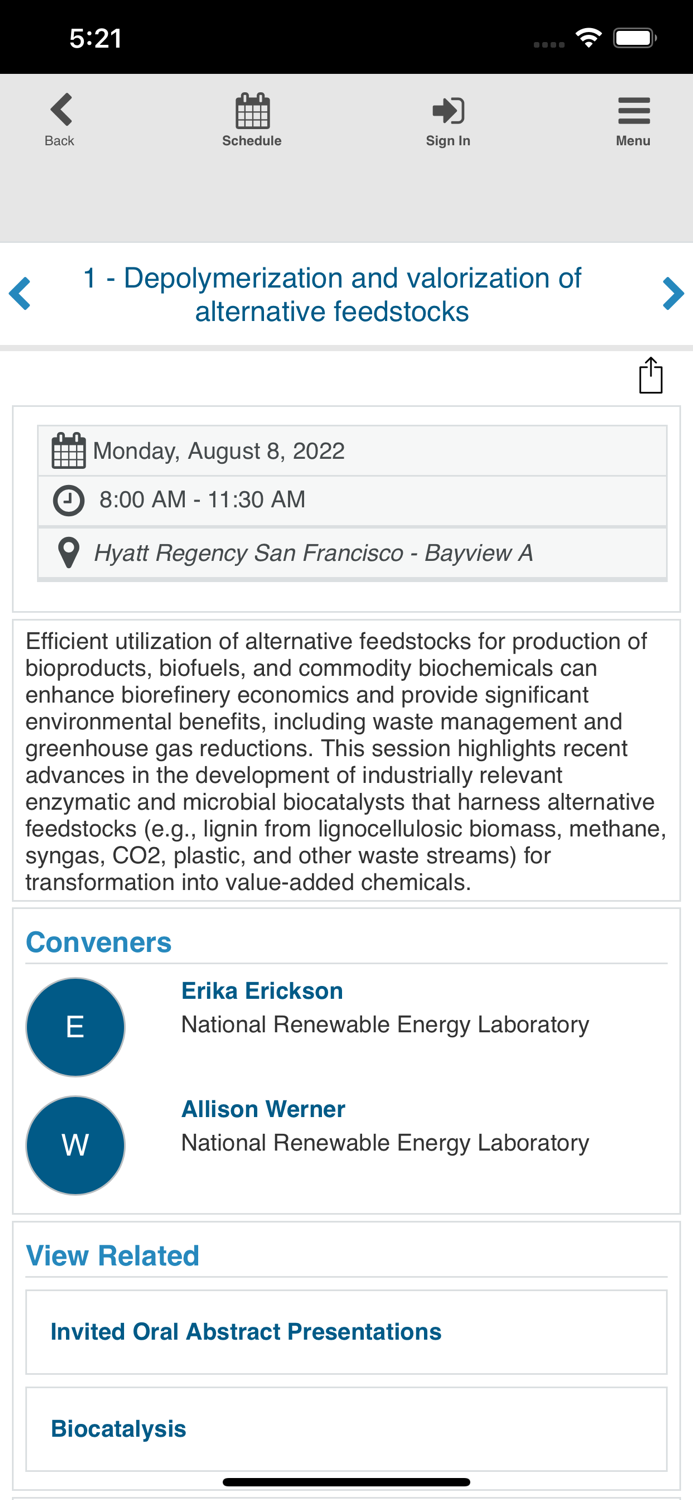
Task: Tap Allison Werner's avatar circle W
Action: (x=75, y=1145)
